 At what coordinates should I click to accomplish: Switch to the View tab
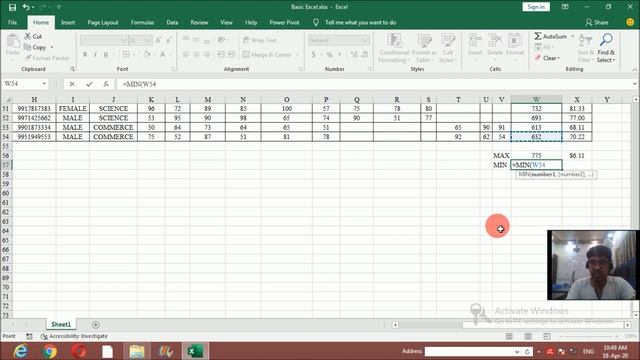(x=226, y=22)
